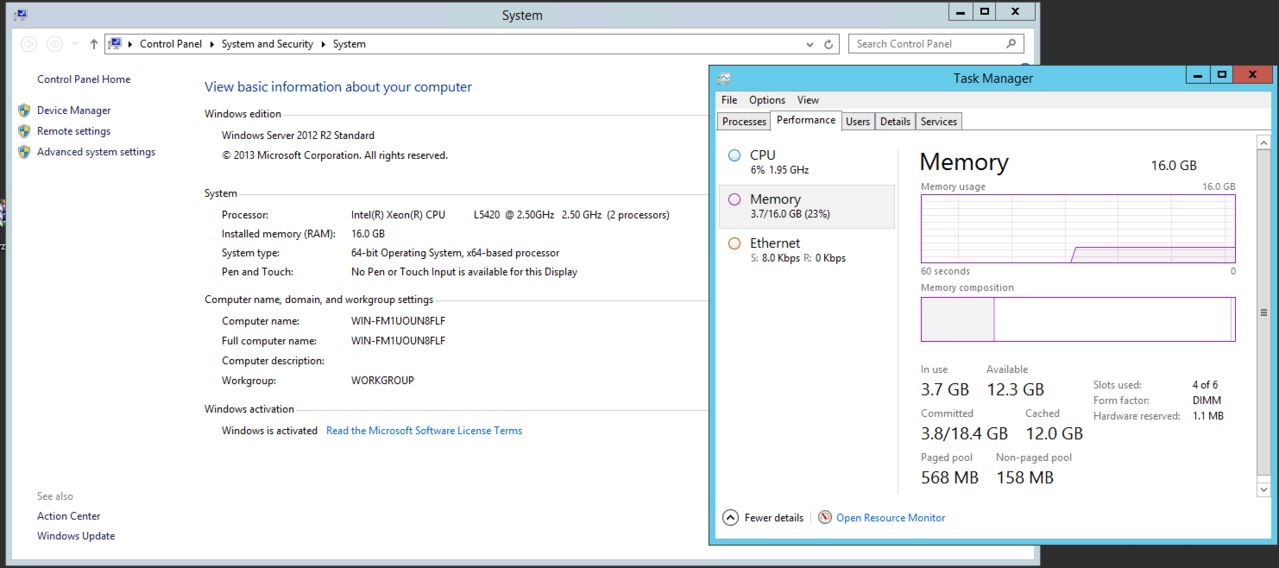1279x568 pixels.
Task: Open the Windows Update link
Action: [76, 536]
